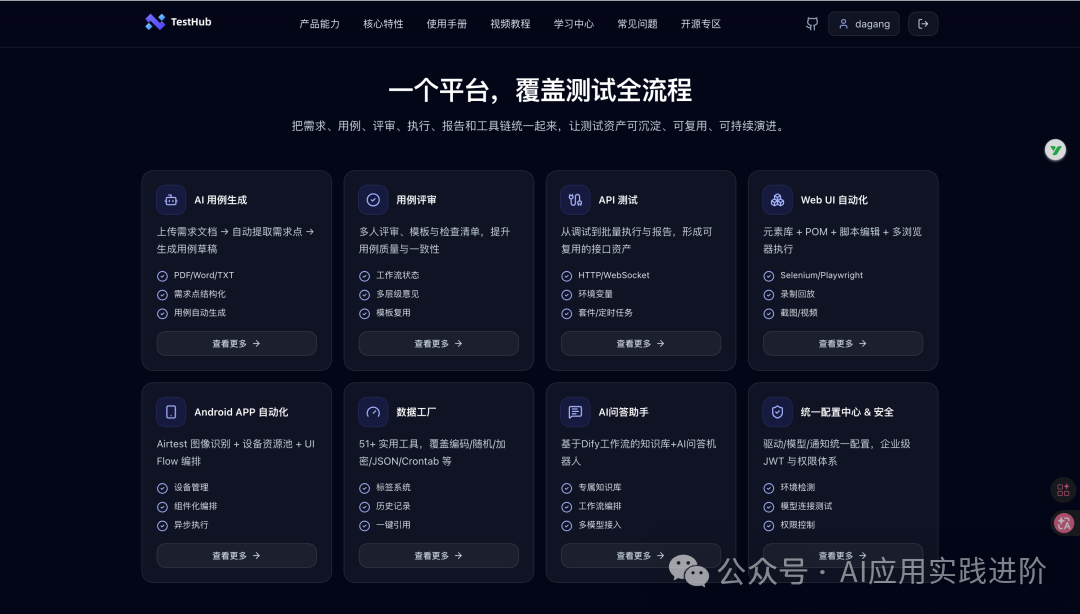Click the 历史记录 feature item
The width and height of the screenshot is (1080, 614).
click(385, 506)
